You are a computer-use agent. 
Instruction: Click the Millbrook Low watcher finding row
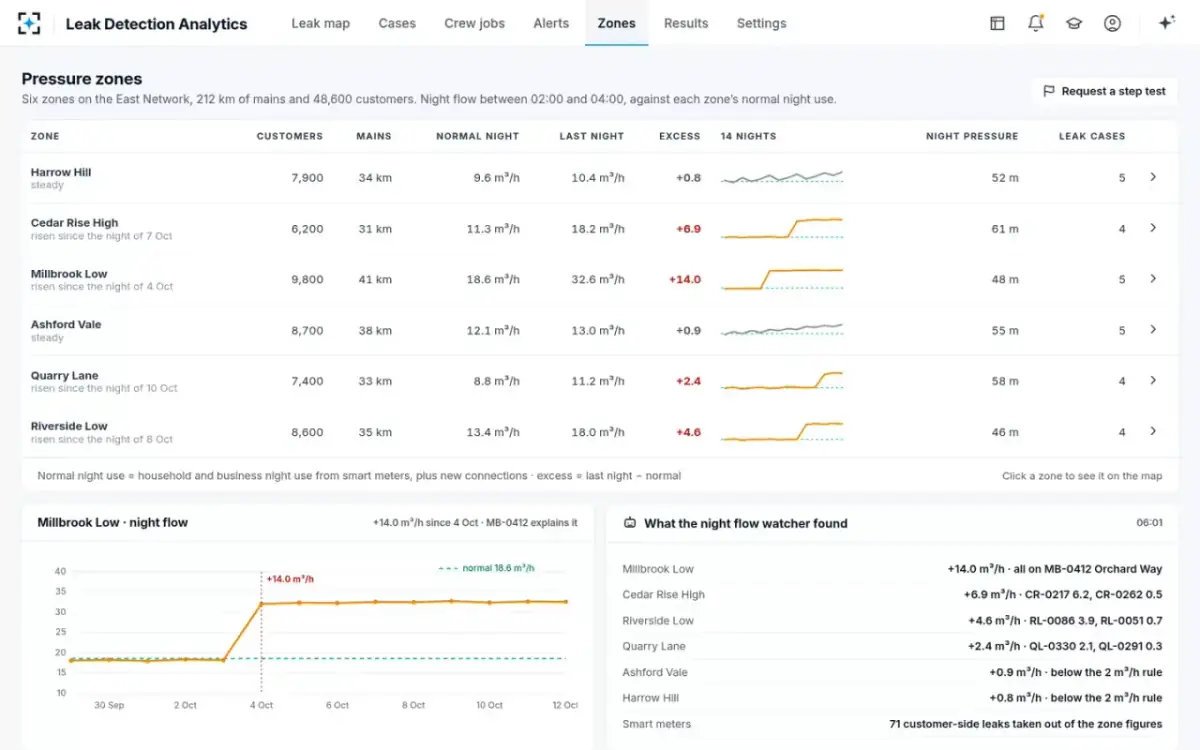coord(892,569)
